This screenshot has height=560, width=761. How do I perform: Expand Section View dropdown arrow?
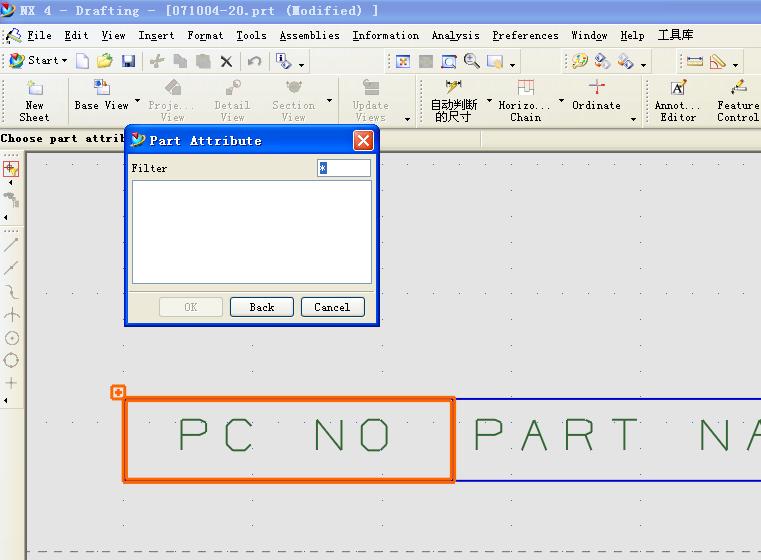330,100
